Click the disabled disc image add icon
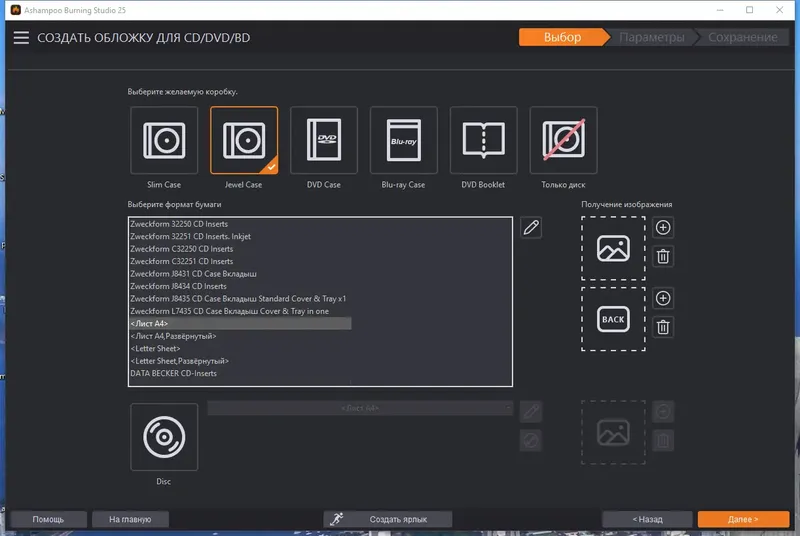800x536 pixels. tap(663, 412)
